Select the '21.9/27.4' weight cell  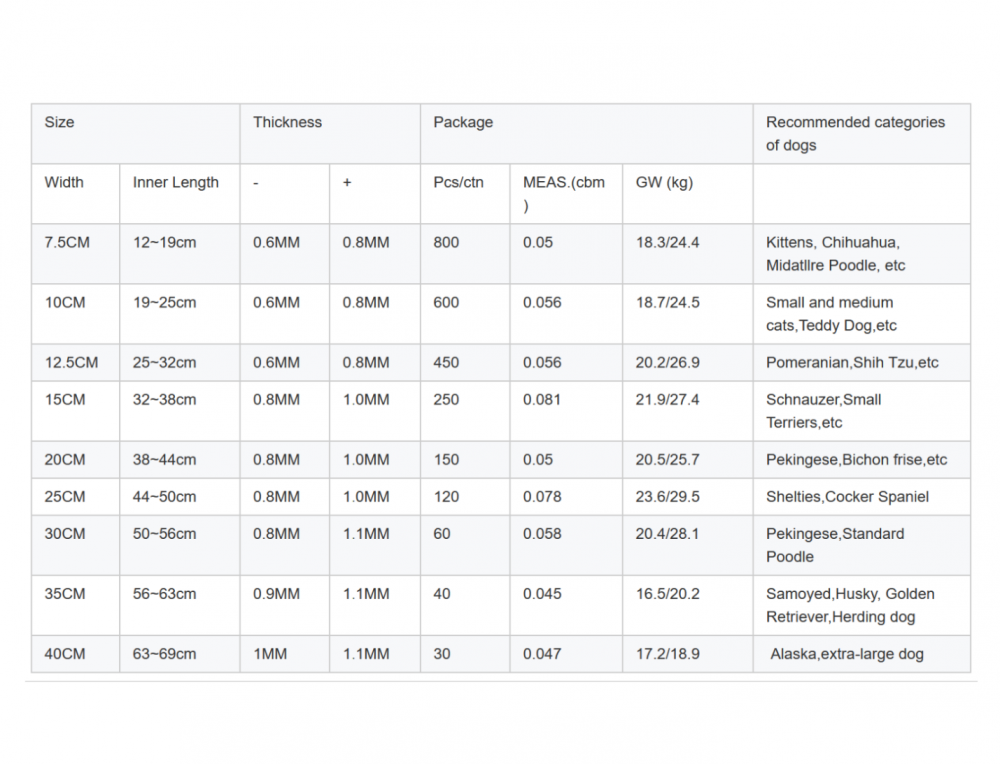[x=688, y=411]
